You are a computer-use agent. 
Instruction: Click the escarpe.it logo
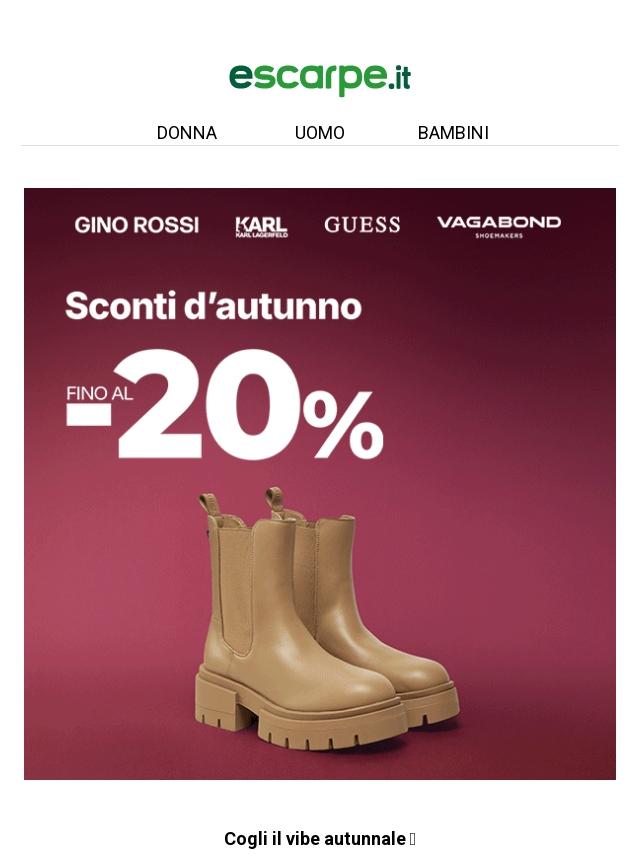[x=320, y=80]
